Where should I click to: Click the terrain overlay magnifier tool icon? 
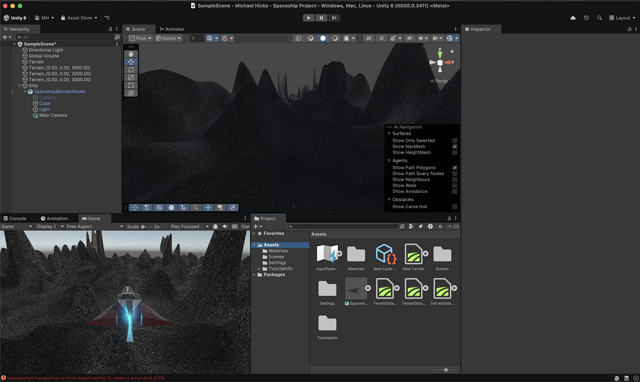196,207
